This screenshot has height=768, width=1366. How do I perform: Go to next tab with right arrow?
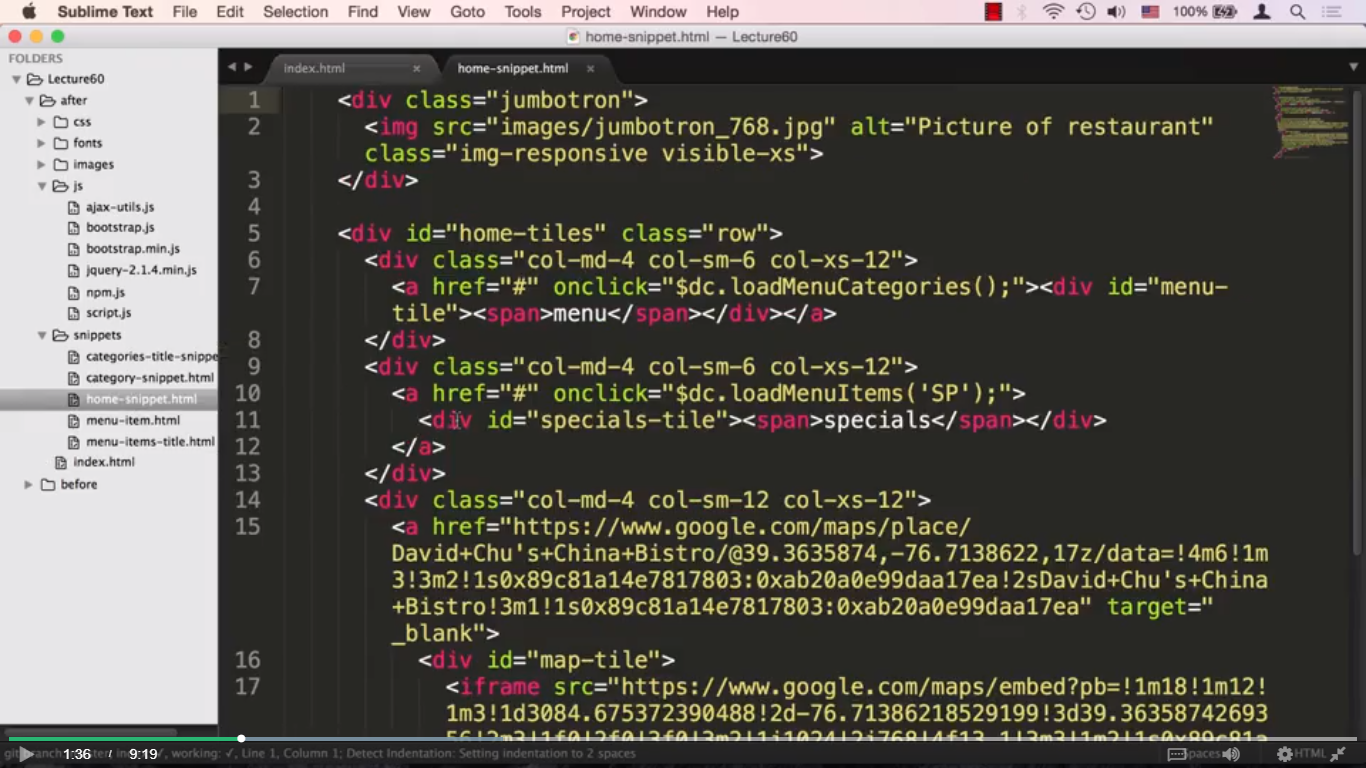coord(248,67)
